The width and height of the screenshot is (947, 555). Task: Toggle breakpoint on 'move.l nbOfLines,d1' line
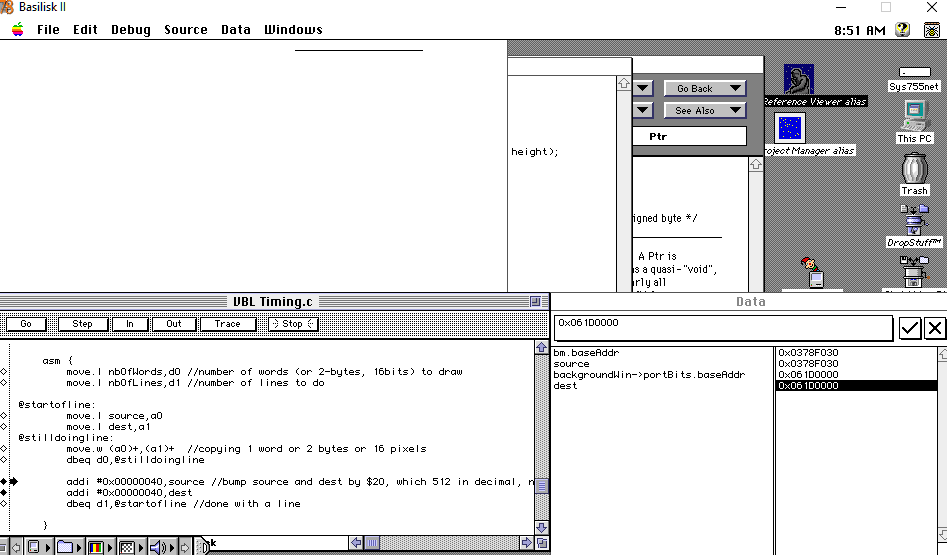(4, 383)
